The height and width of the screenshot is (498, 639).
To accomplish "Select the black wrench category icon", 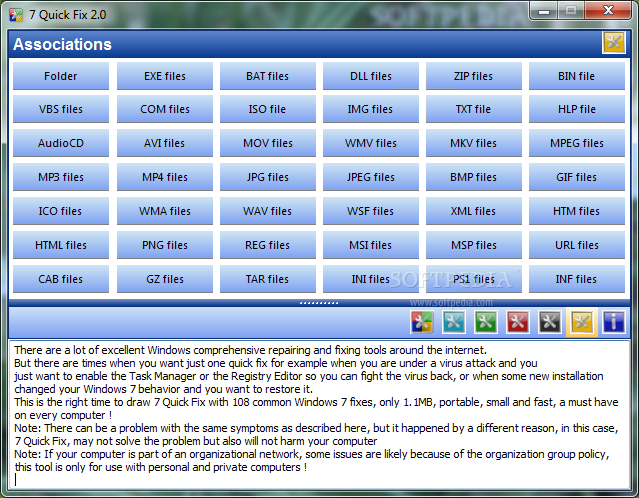I will (x=550, y=322).
